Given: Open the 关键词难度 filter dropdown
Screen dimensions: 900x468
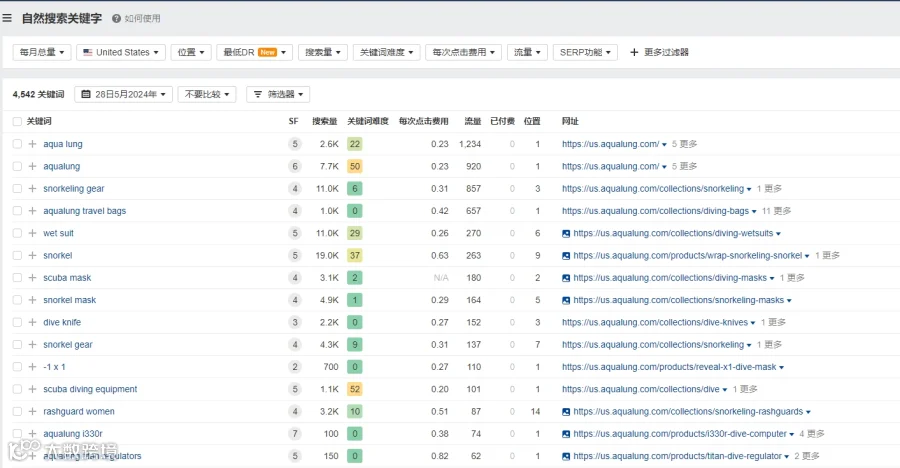Looking at the screenshot, I should coord(386,52).
